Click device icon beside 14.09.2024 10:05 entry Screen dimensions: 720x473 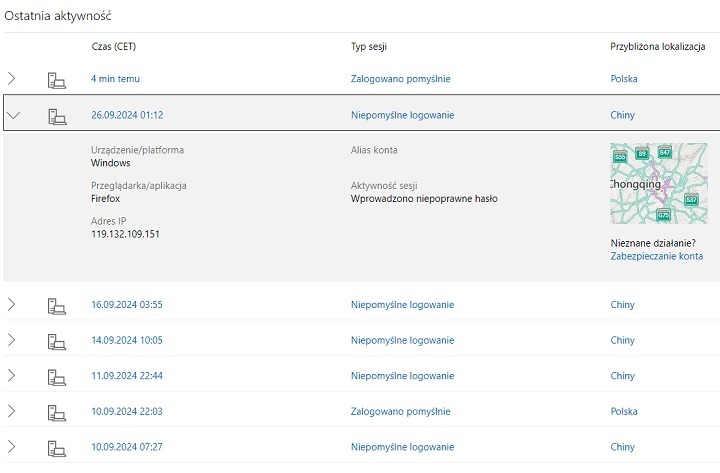pyautogui.click(x=57, y=340)
